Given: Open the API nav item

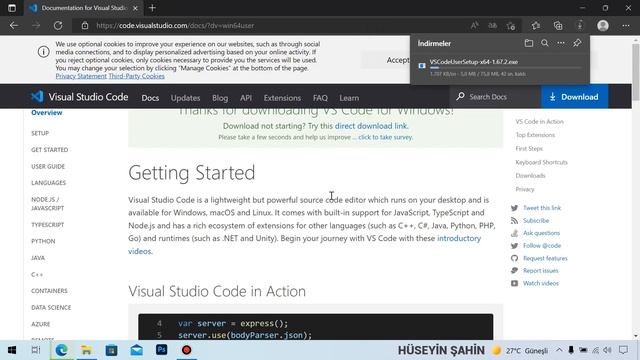Looking at the screenshot, I should click(x=246, y=98).
